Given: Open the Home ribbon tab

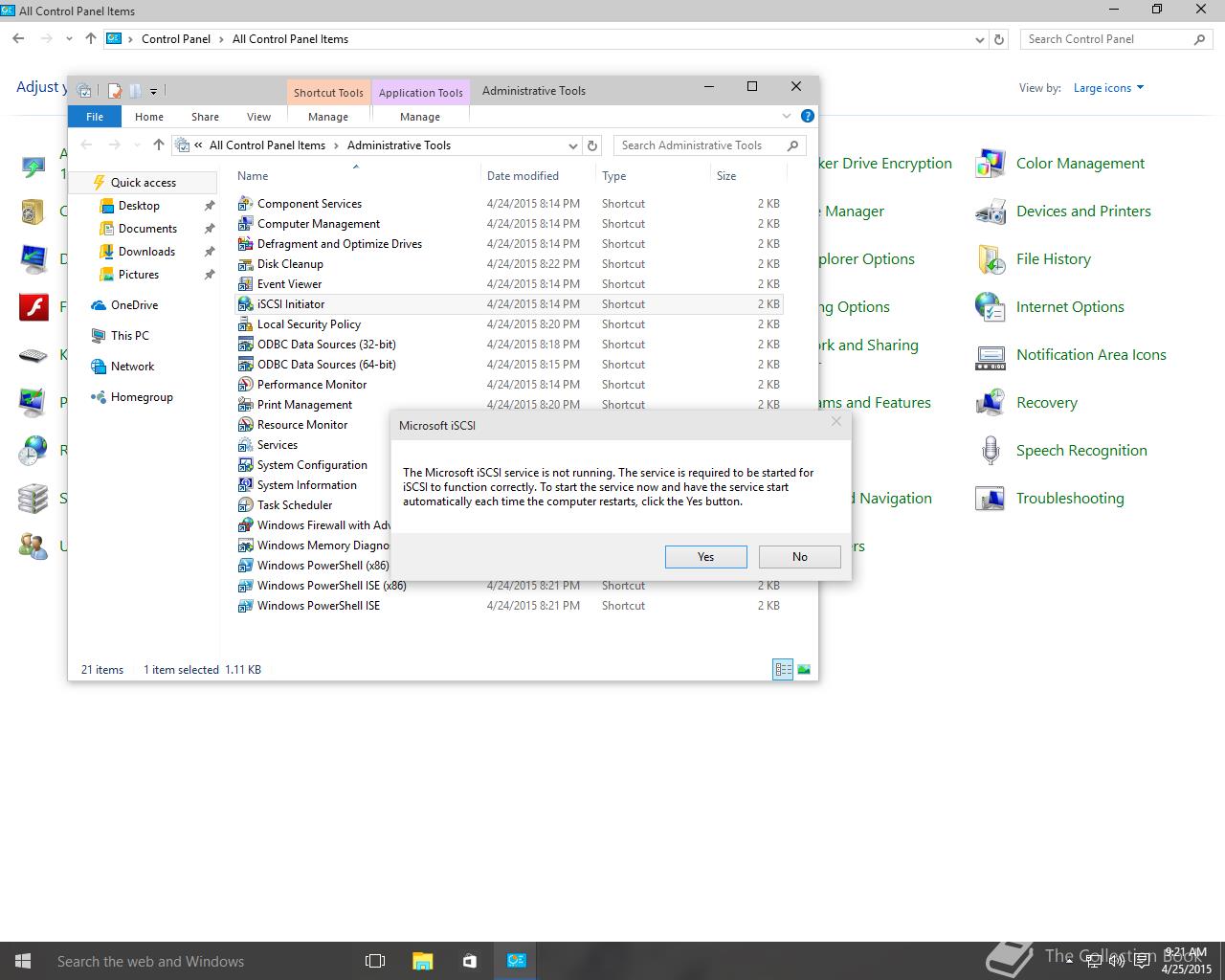Looking at the screenshot, I should (149, 117).
